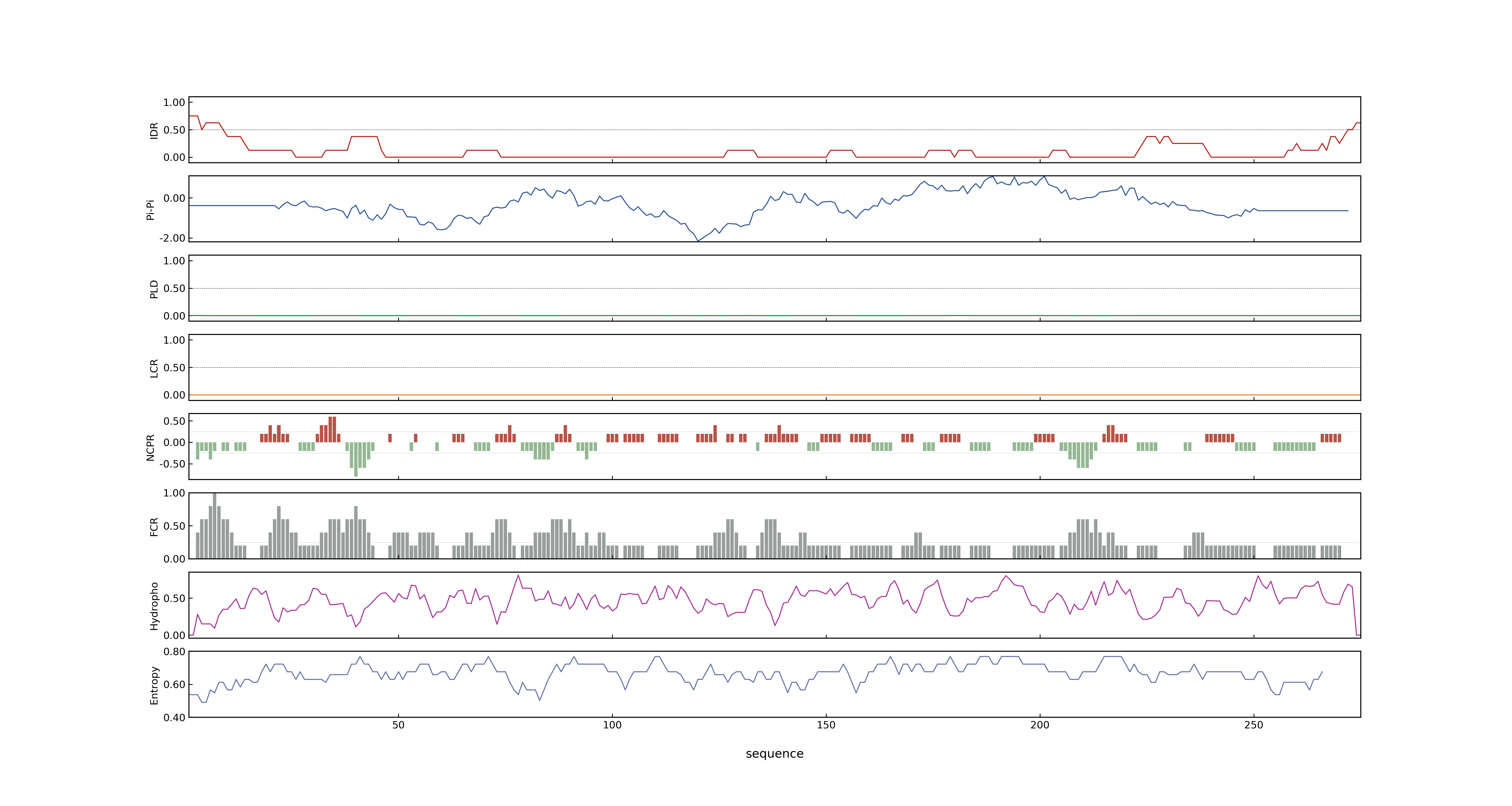Click the Pi-Pi y-axis label
The image size is (1512, 806).
coord(150,209)
